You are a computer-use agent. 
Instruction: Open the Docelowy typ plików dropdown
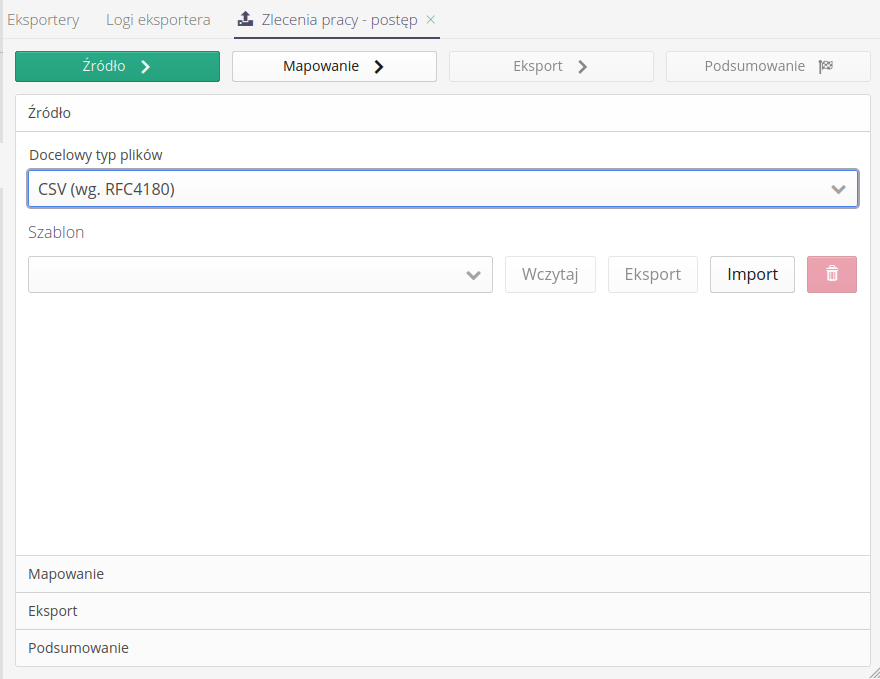coord(442,189)
